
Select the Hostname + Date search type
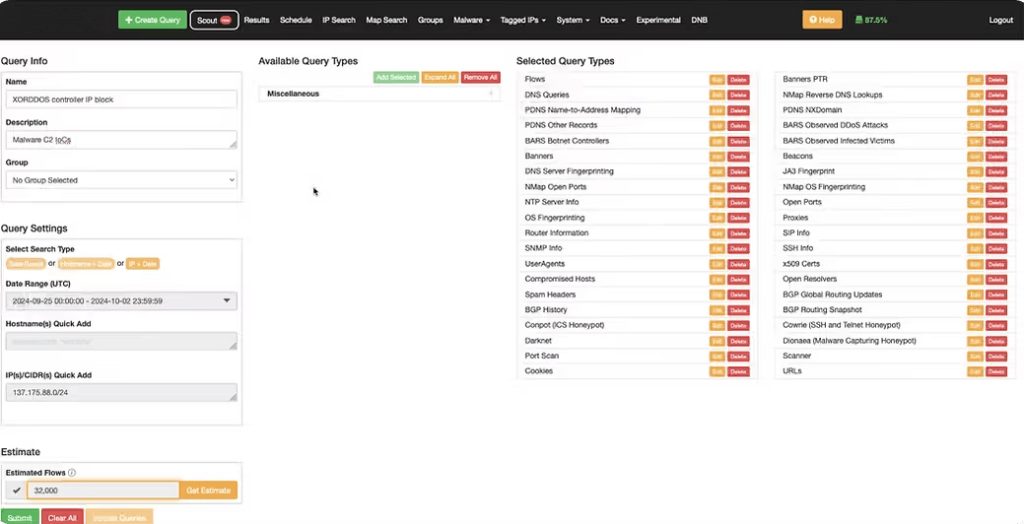pos(85,264)
